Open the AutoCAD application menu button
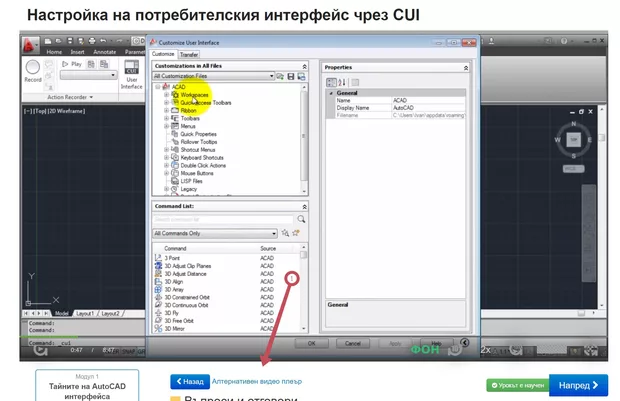Viewport: 620px width, 401px height. [30, 45]
